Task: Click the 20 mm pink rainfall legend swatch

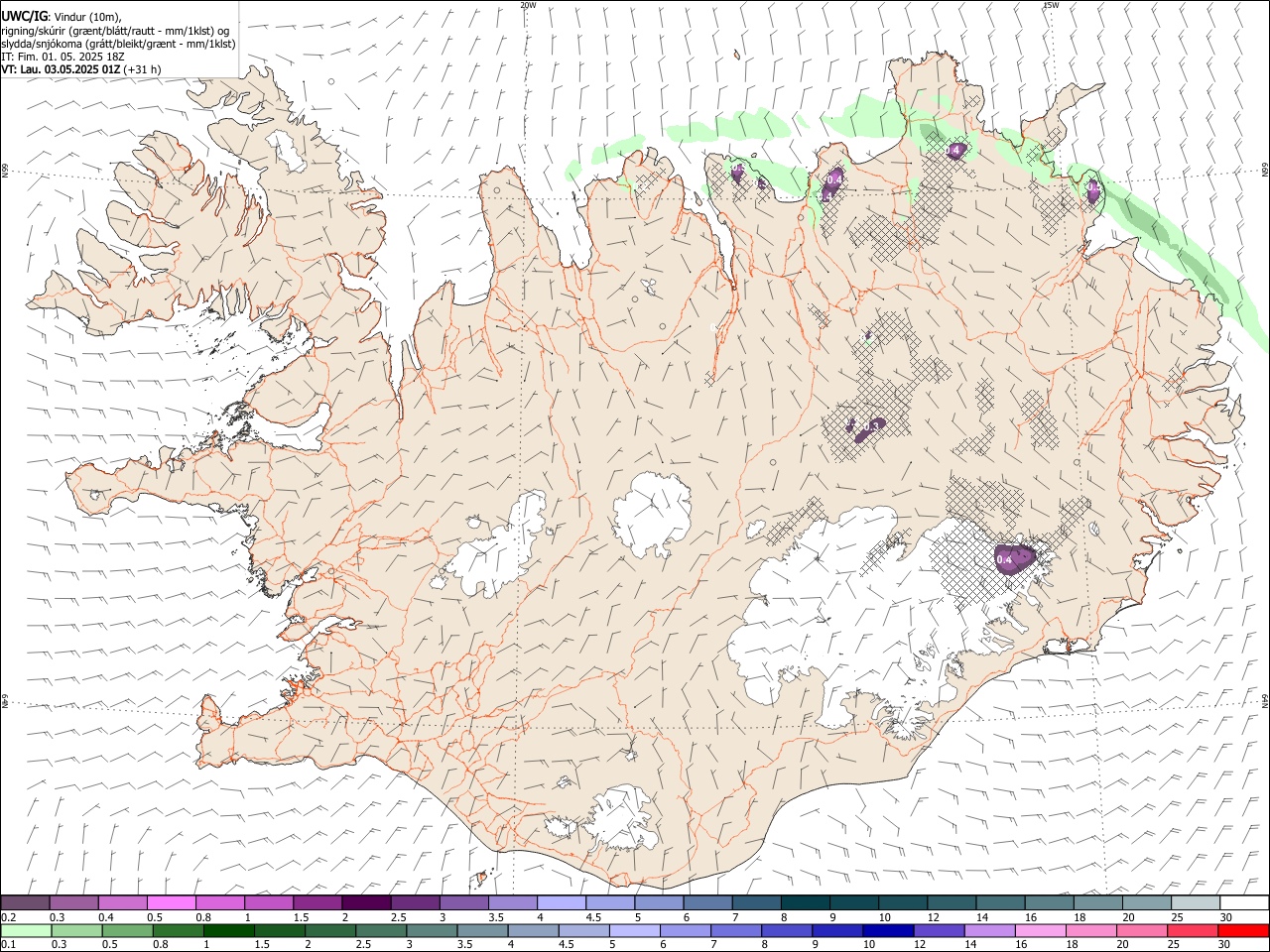Action: [x=1141, y=931]
